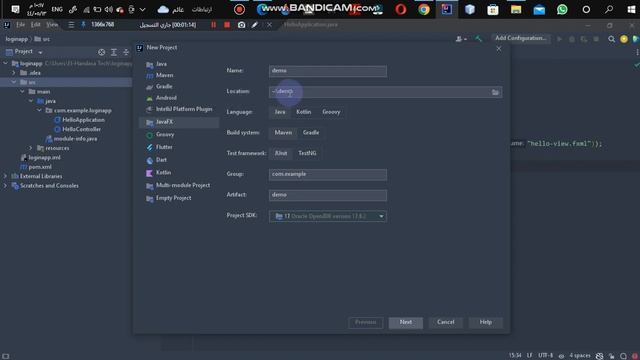The height and width of the screenshot is (360, 640).
Task: Click collapse all icon in Project panel
Action: (x=126, y=52)
